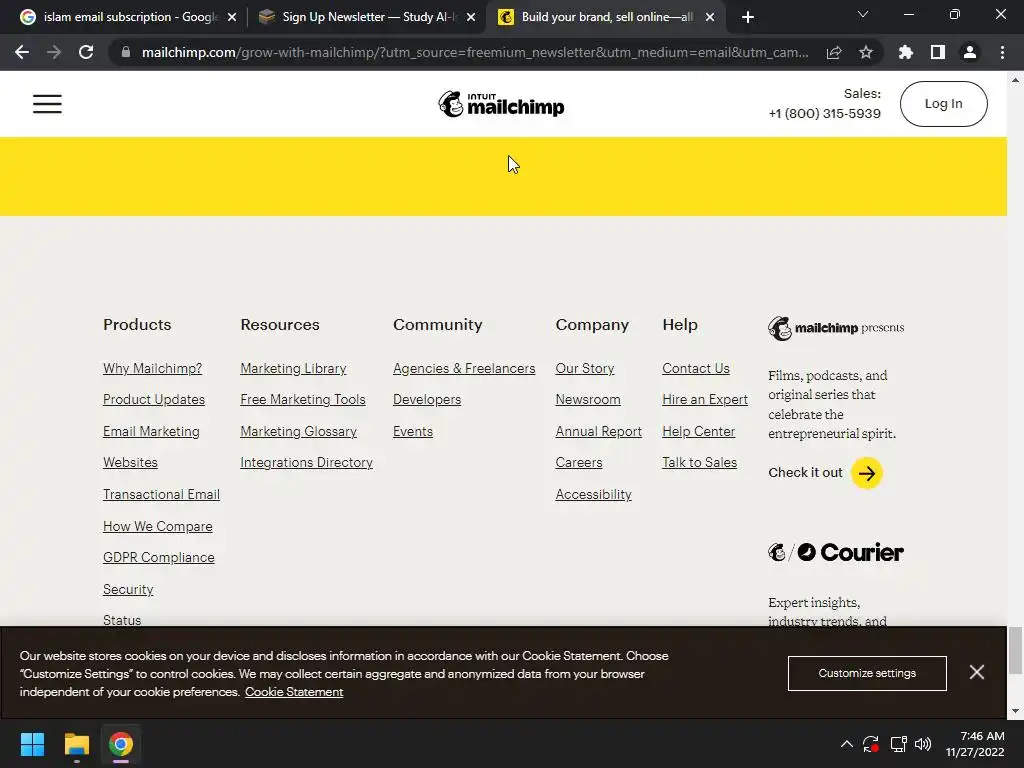
Task: Go forward using the browser forward arrow
Action: coord(54,52)
